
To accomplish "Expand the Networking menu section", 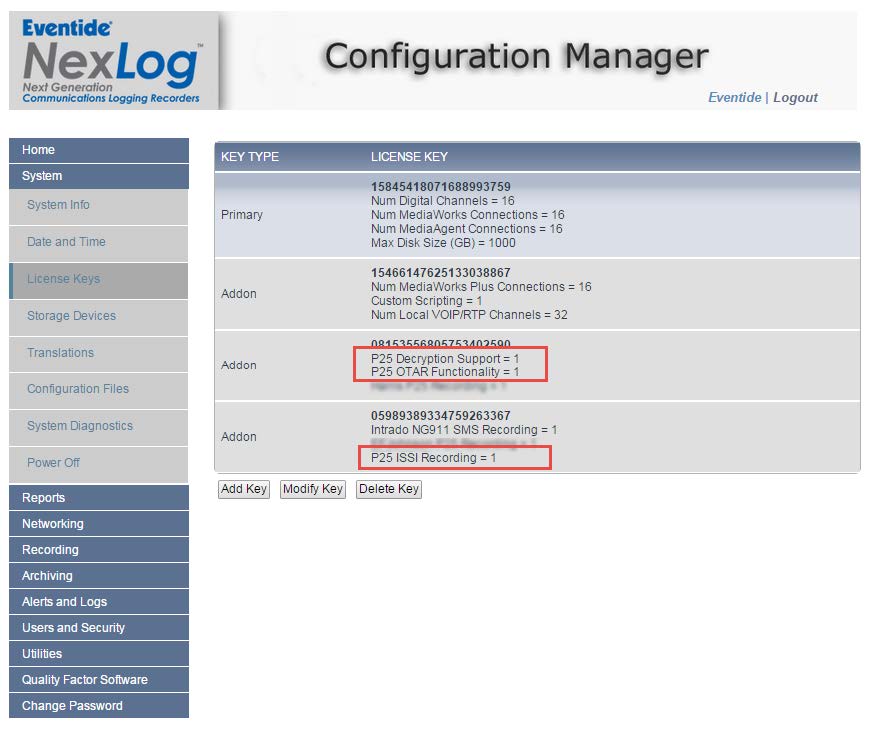I will (98, 524).
